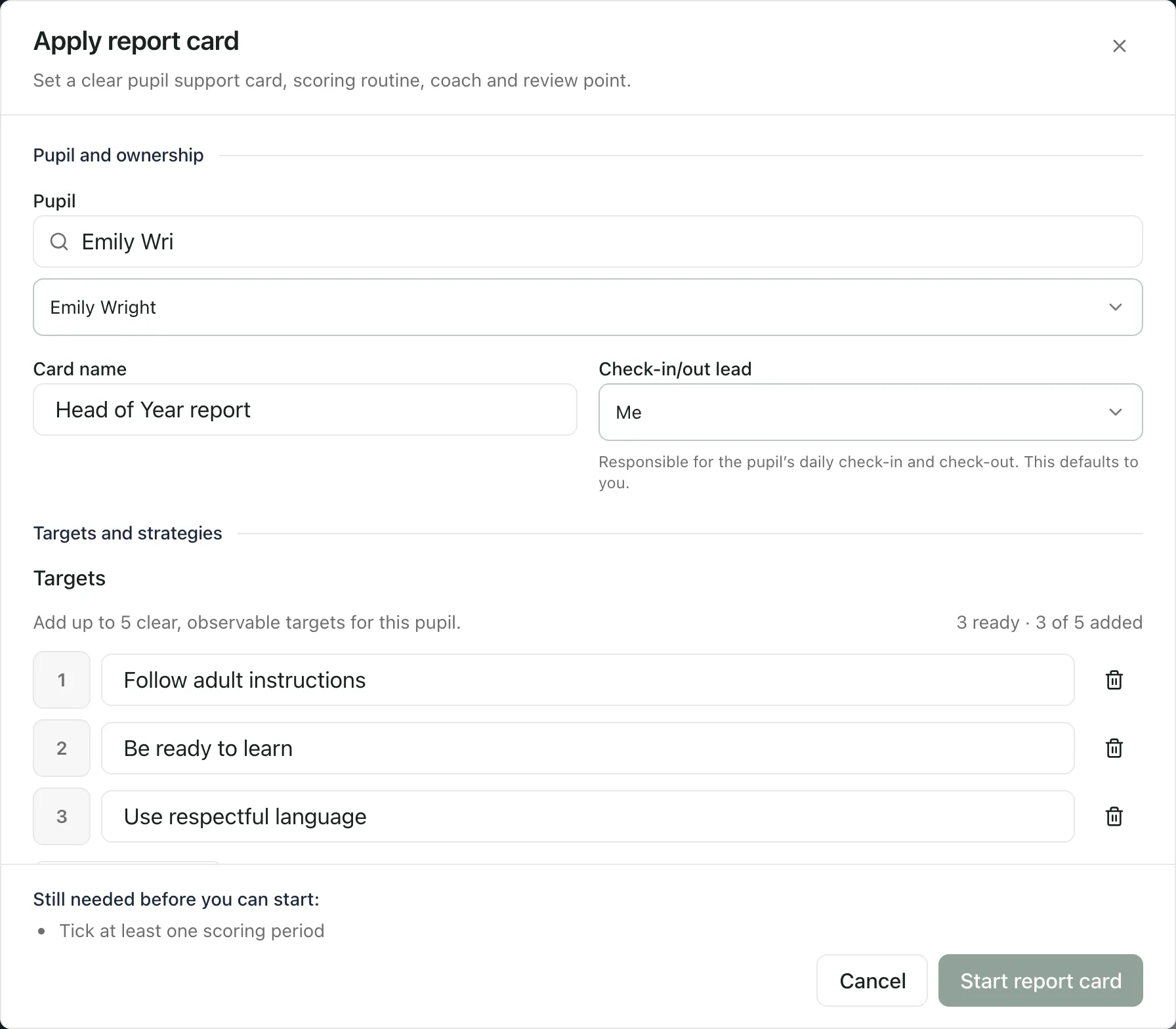Click the "Targets and strategies" section heading

pyautogui.click(x=128, y=533)
